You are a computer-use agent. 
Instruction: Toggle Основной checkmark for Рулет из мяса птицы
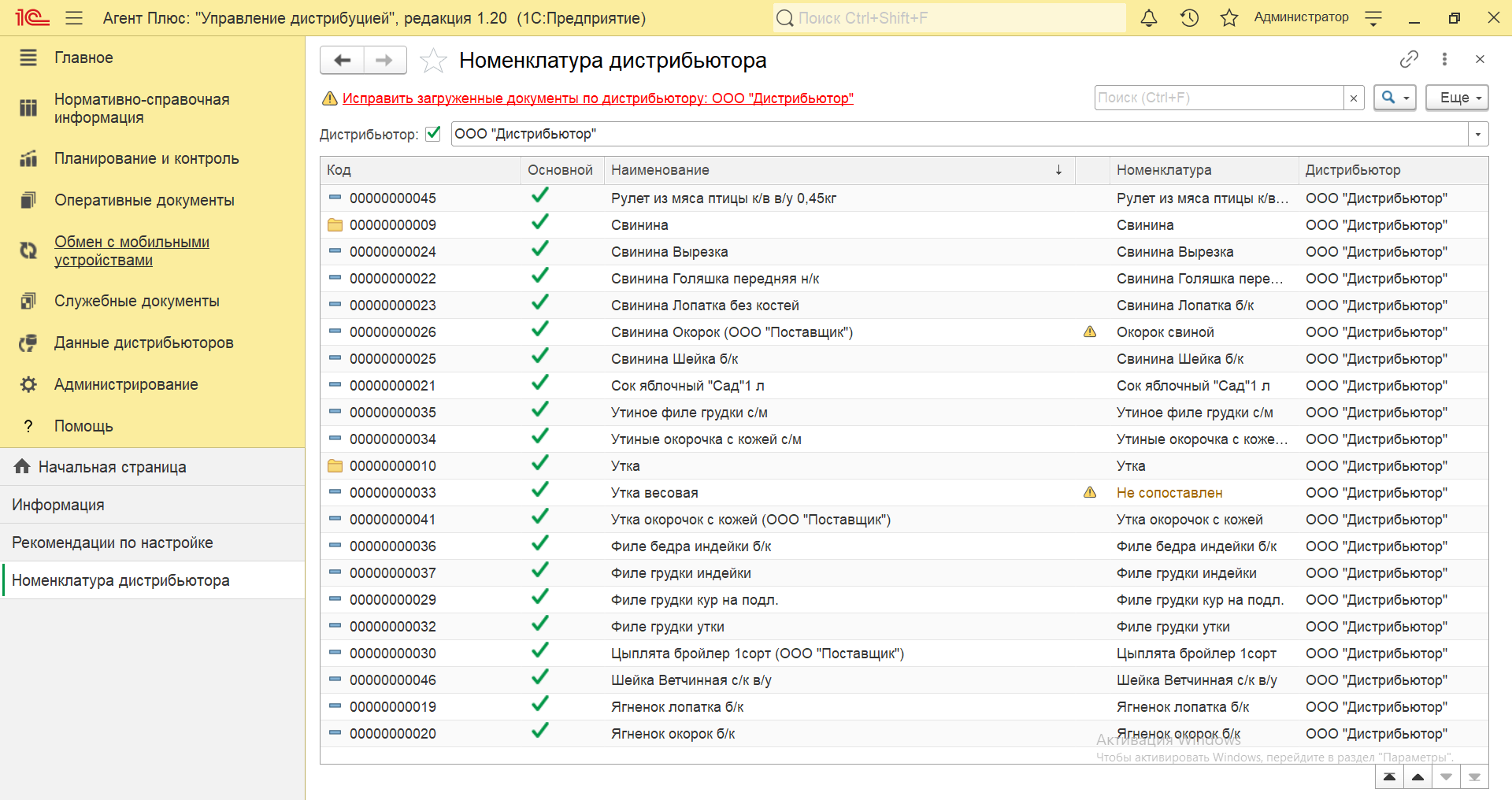[x=539, y=196]
